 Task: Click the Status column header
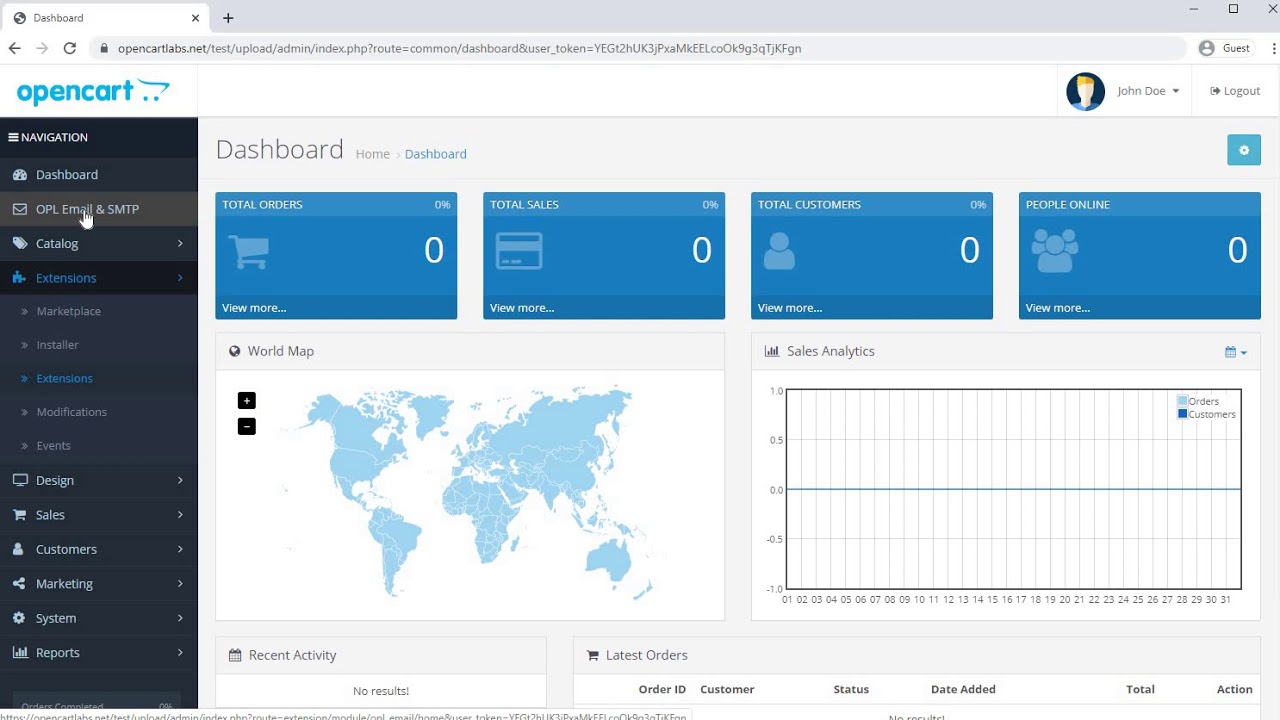pyautogui.click(x=851, y=689)
